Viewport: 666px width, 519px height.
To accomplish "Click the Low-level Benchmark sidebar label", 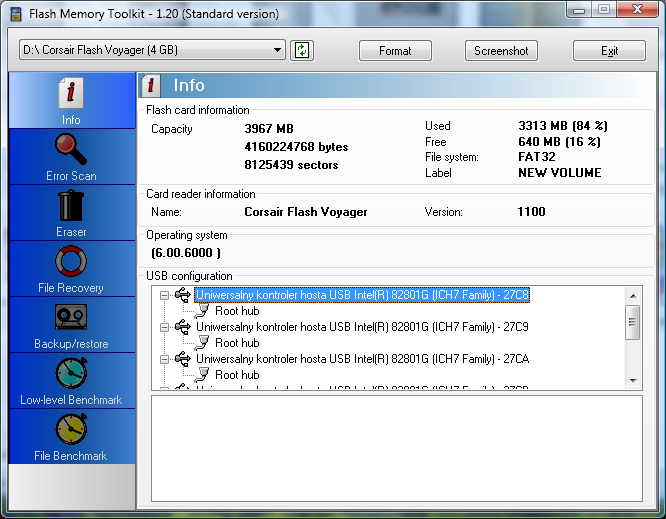I will pos(71,400).
